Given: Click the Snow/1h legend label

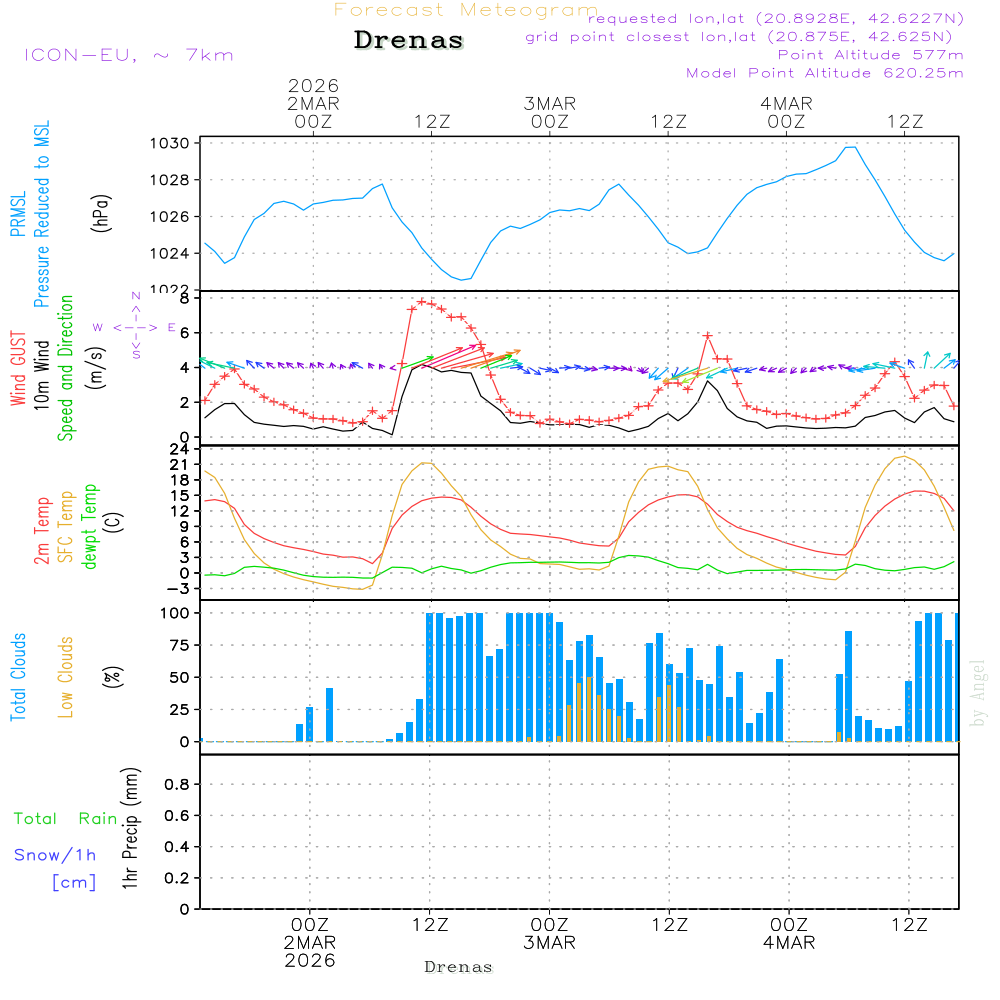Looking at the screenshot, I should click(55, 855).
